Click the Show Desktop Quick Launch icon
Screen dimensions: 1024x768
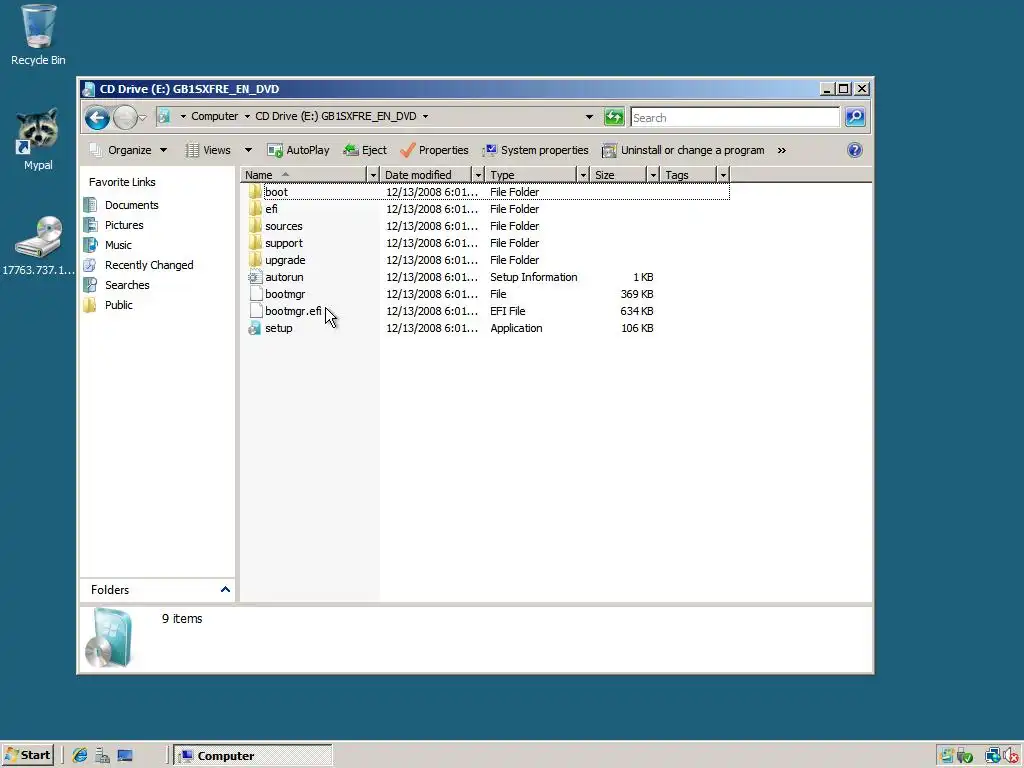point(125,756)
